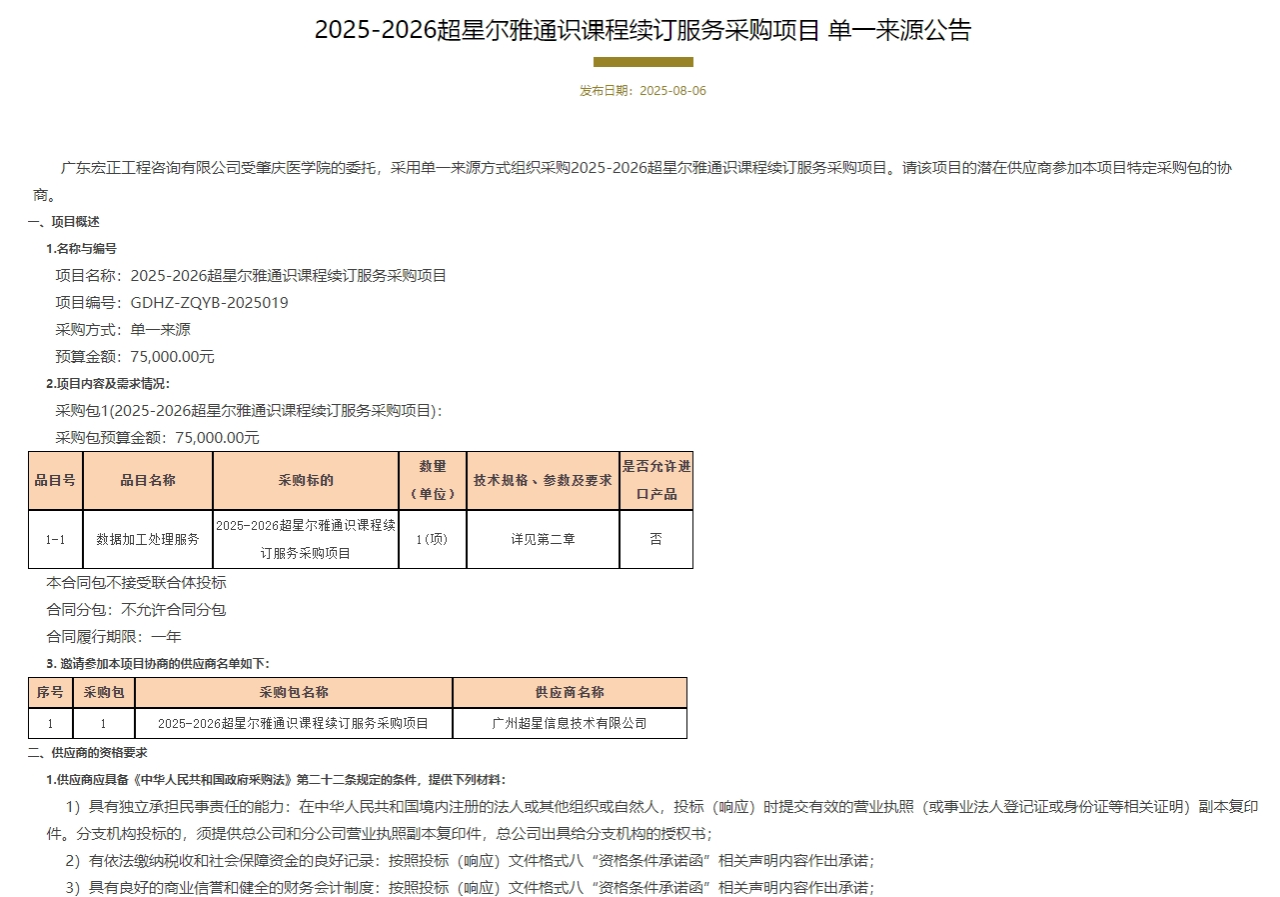The image size is (1280, 897).
Task: Click requirement 3) about 商业信誉和财务会计制度
Action: [x=470, y=887]
